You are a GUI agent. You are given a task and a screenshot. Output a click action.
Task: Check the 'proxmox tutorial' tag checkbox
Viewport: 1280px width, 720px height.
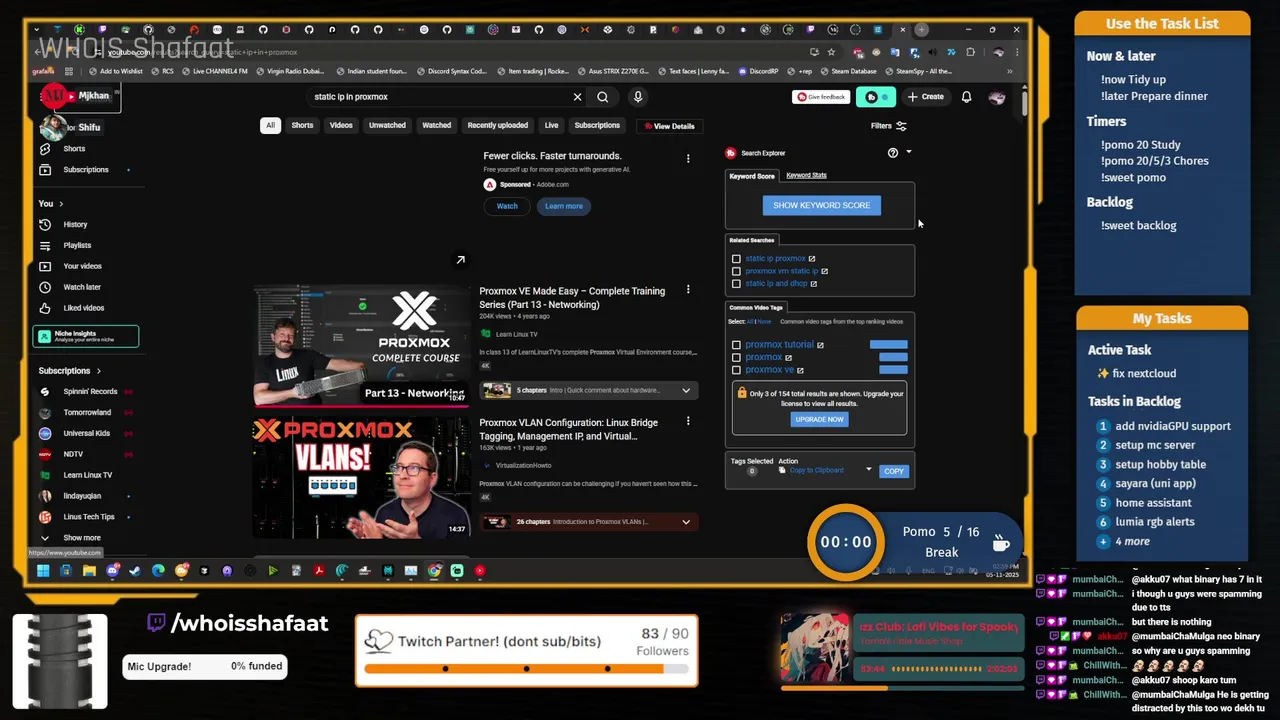[736, 345]
